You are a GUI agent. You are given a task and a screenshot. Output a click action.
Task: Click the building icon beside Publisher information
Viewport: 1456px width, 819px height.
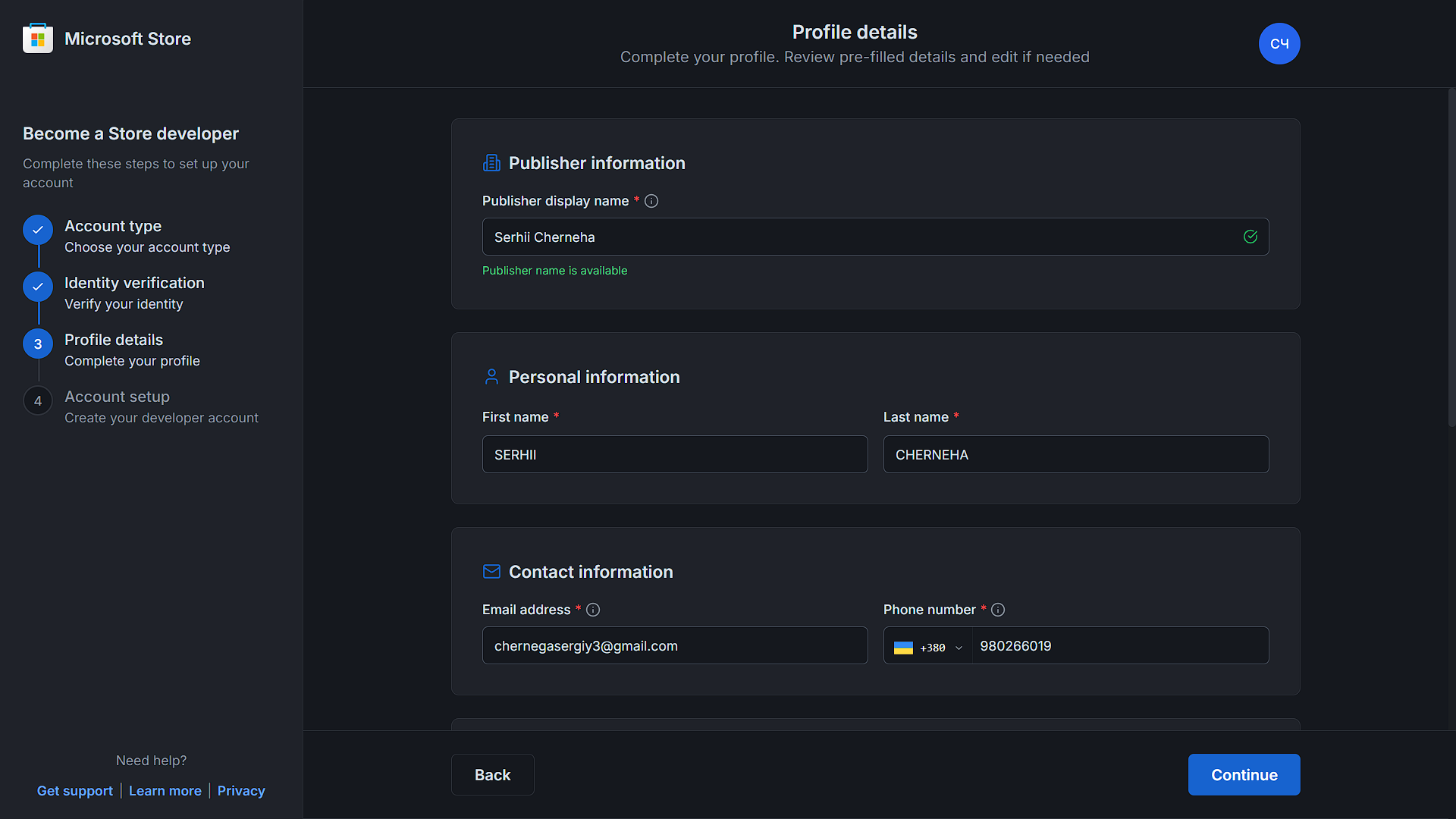click(x=491, y=162)
